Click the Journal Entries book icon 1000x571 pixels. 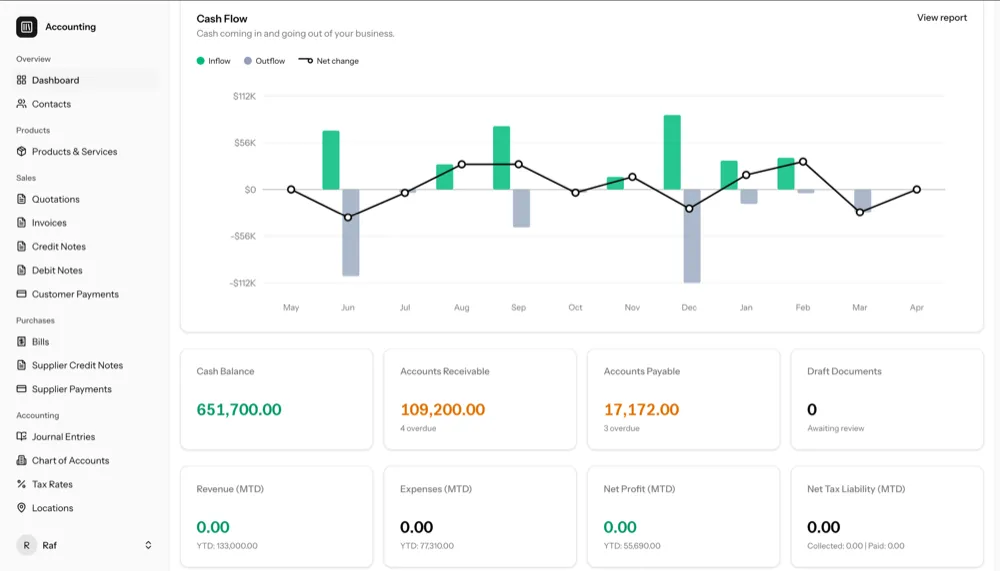coord(22,436)
